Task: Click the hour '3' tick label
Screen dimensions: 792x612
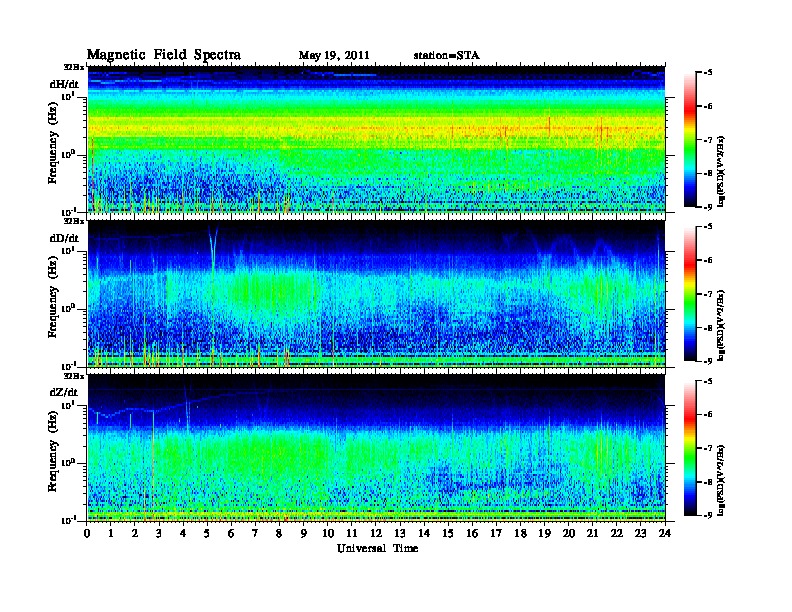Action: point(159,533)
